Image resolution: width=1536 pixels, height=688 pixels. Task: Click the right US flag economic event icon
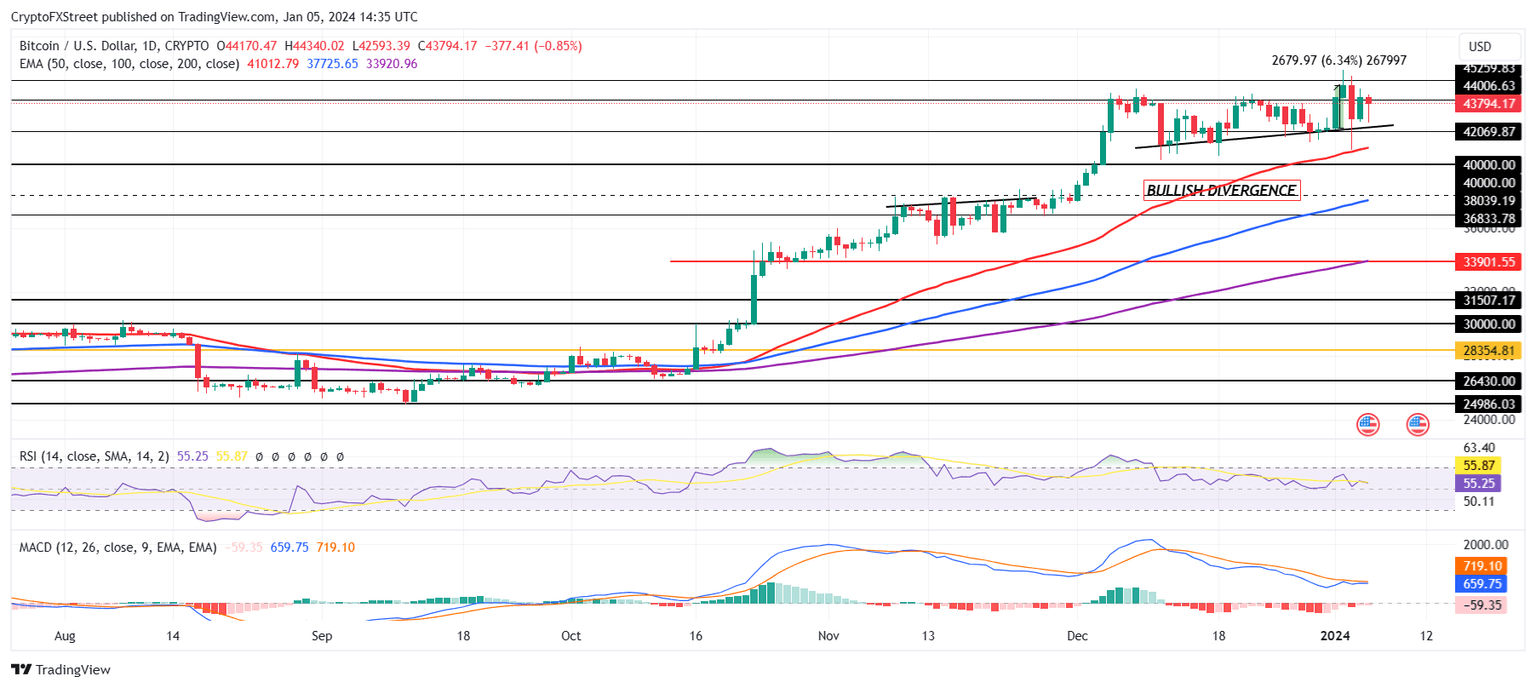[x=1417, y=424]
